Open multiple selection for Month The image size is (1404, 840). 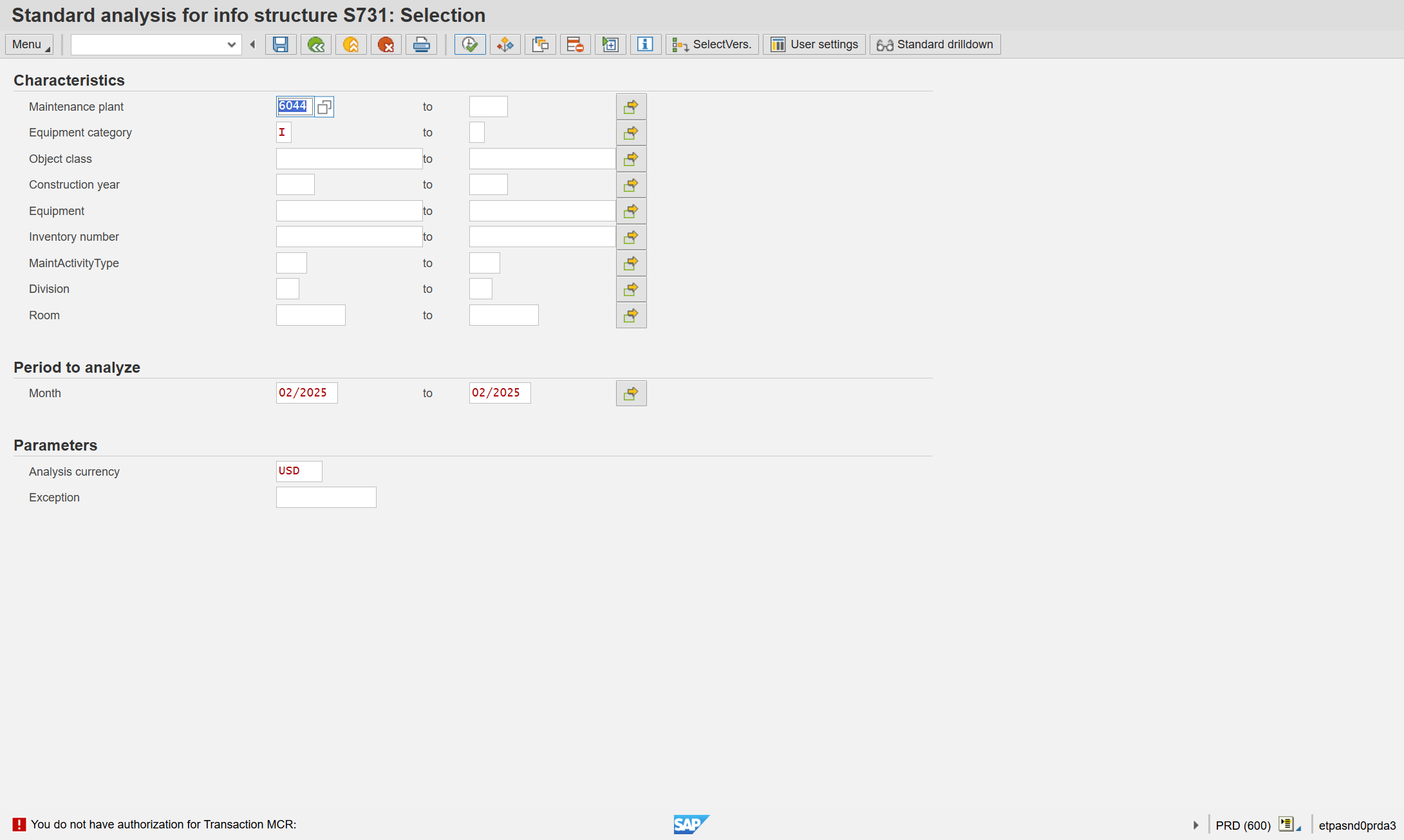(x=632, y=393)
